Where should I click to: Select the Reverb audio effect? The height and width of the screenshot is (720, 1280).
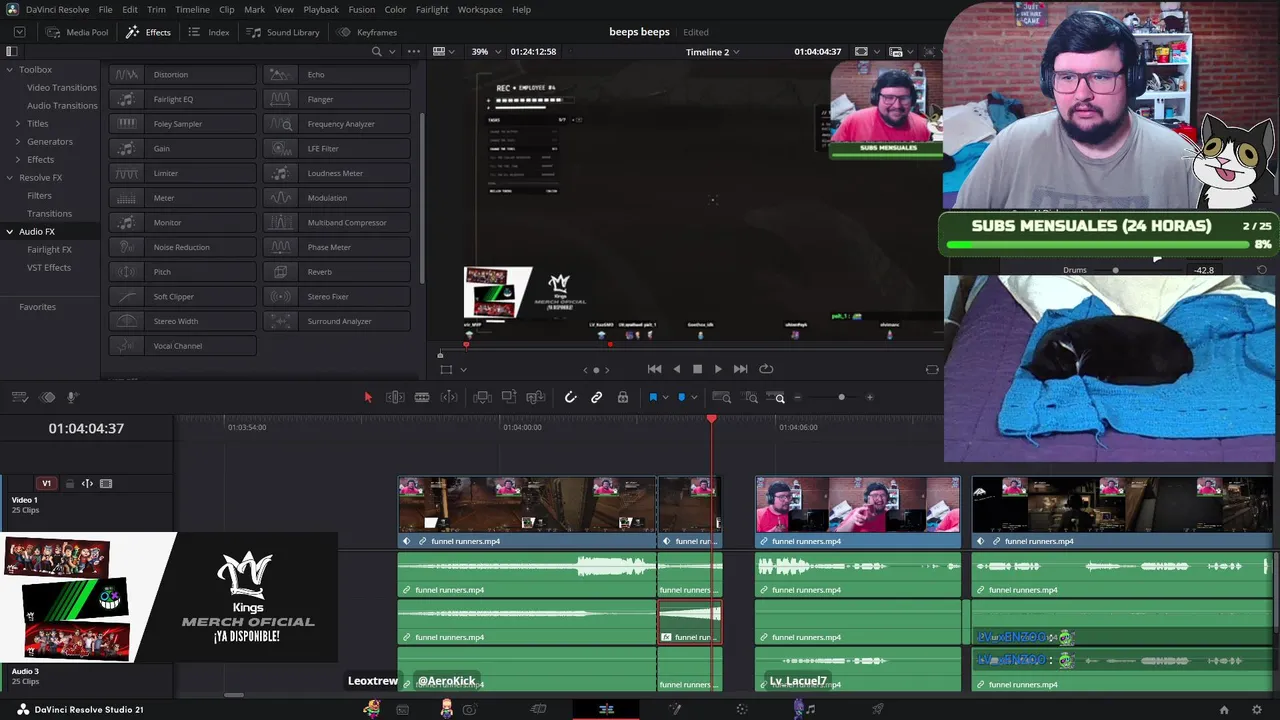pos(337,272)
